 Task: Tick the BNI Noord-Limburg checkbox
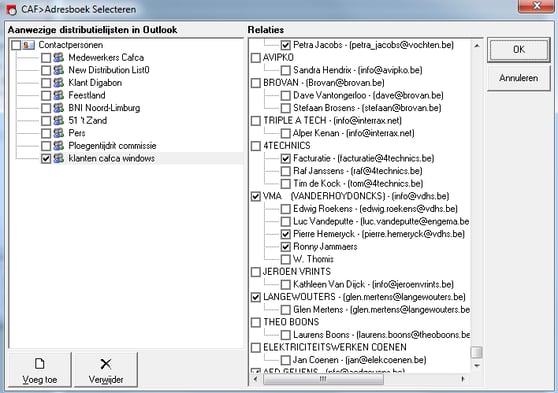tap(46, 108)
